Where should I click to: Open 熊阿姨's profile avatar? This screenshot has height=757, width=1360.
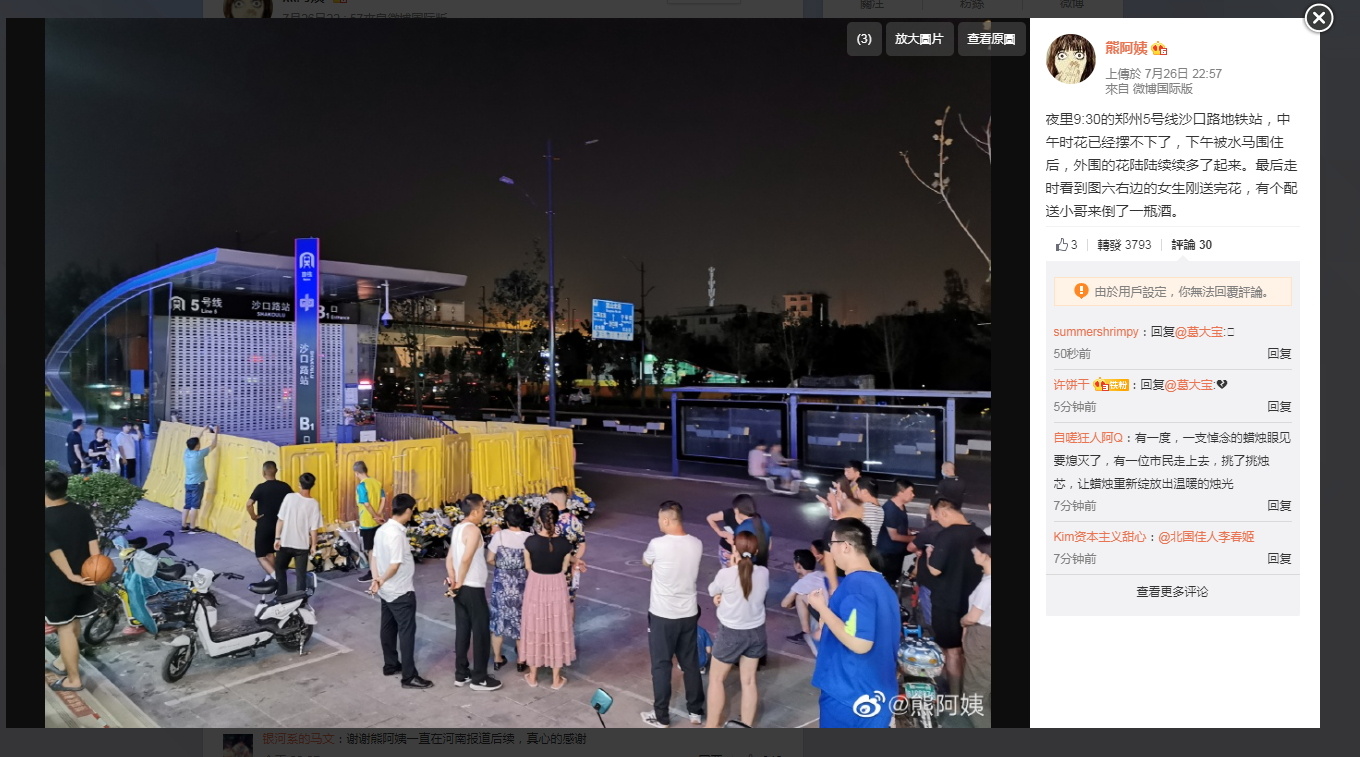click(1071, 58)
